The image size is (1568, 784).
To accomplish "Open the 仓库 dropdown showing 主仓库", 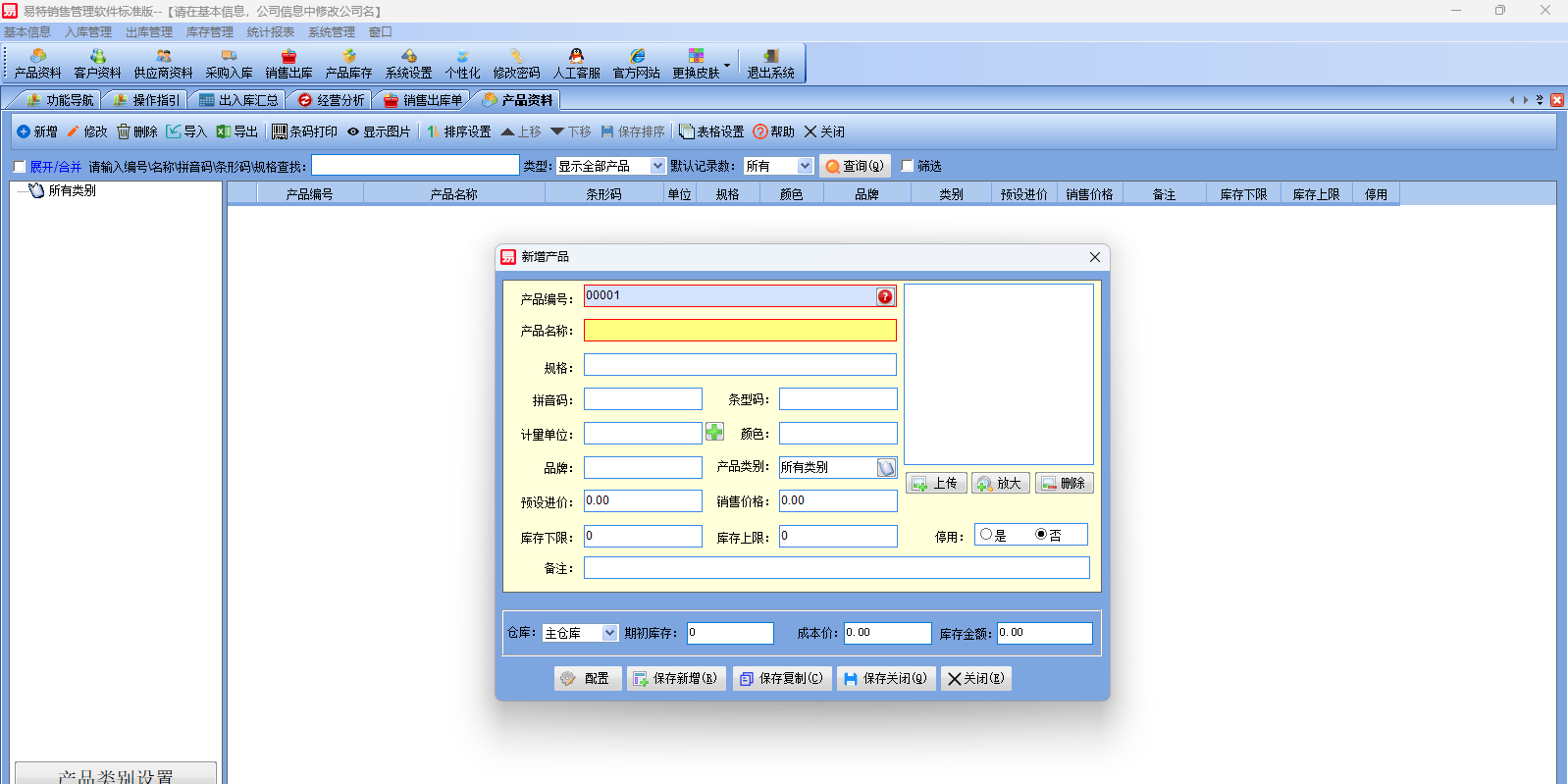I will [x=609, y=633].
